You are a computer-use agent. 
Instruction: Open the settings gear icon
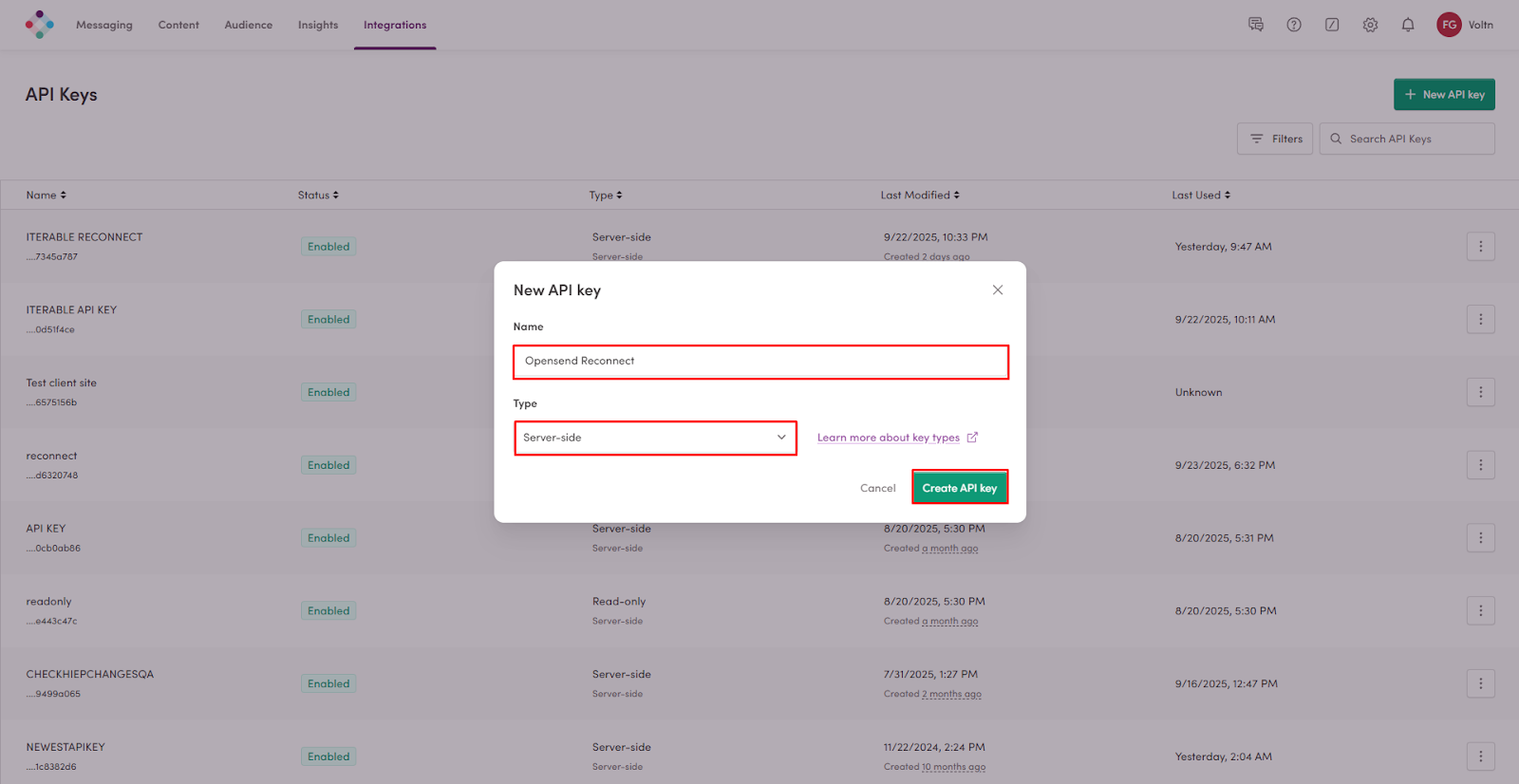[1370, 25]
